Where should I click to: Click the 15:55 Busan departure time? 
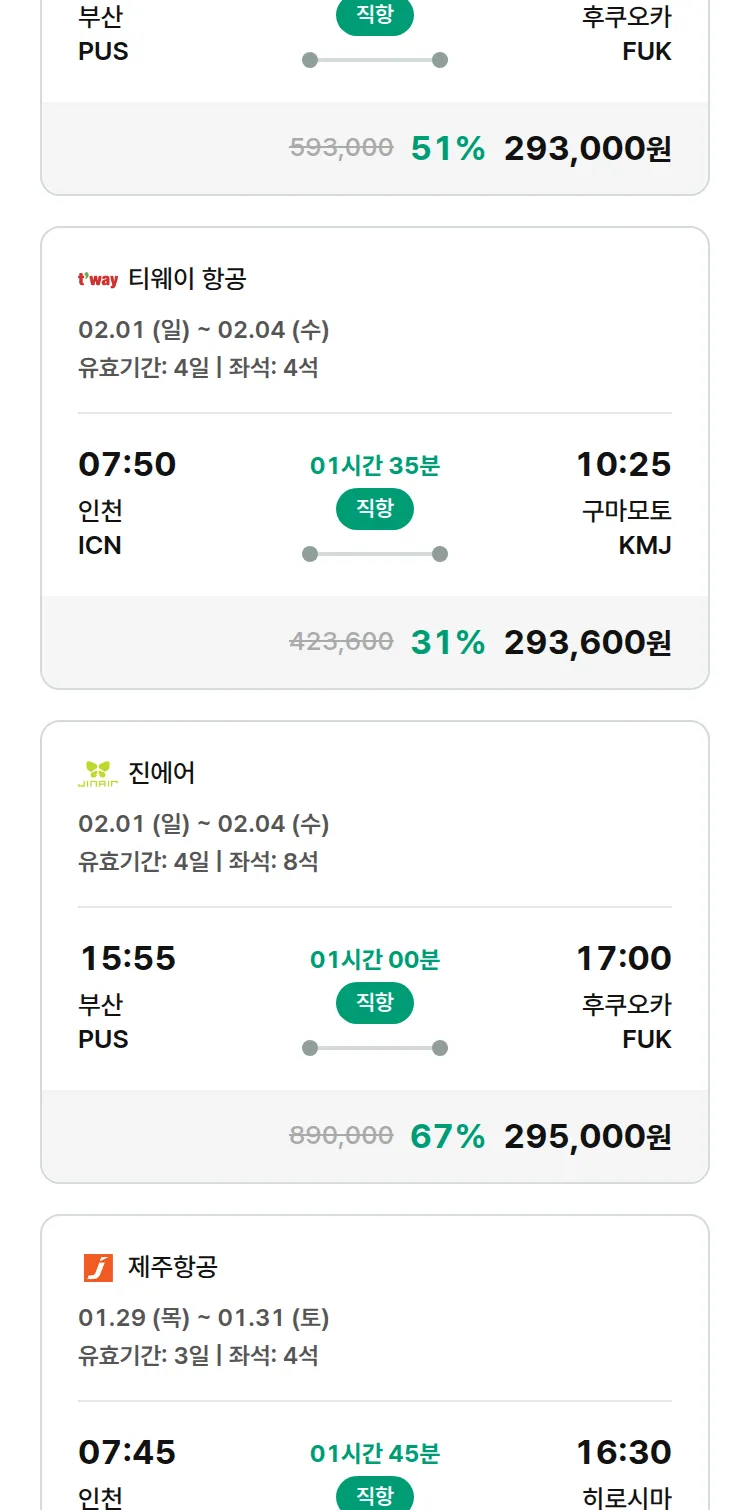(128, 959)
